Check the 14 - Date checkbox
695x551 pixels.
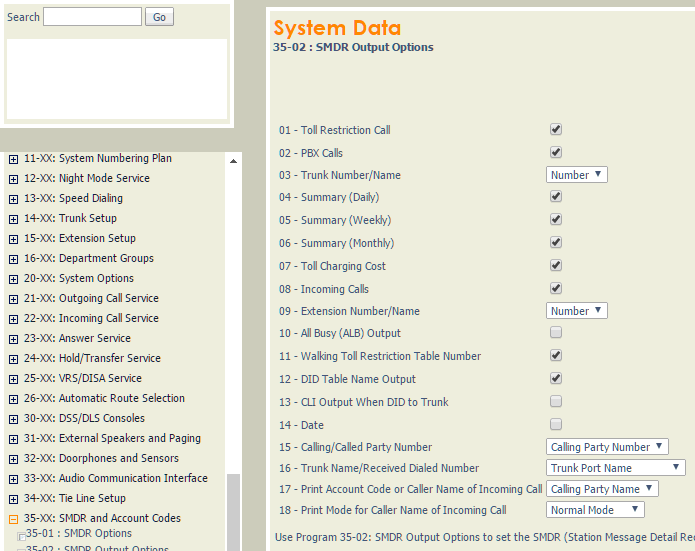(x=556, y=424)
